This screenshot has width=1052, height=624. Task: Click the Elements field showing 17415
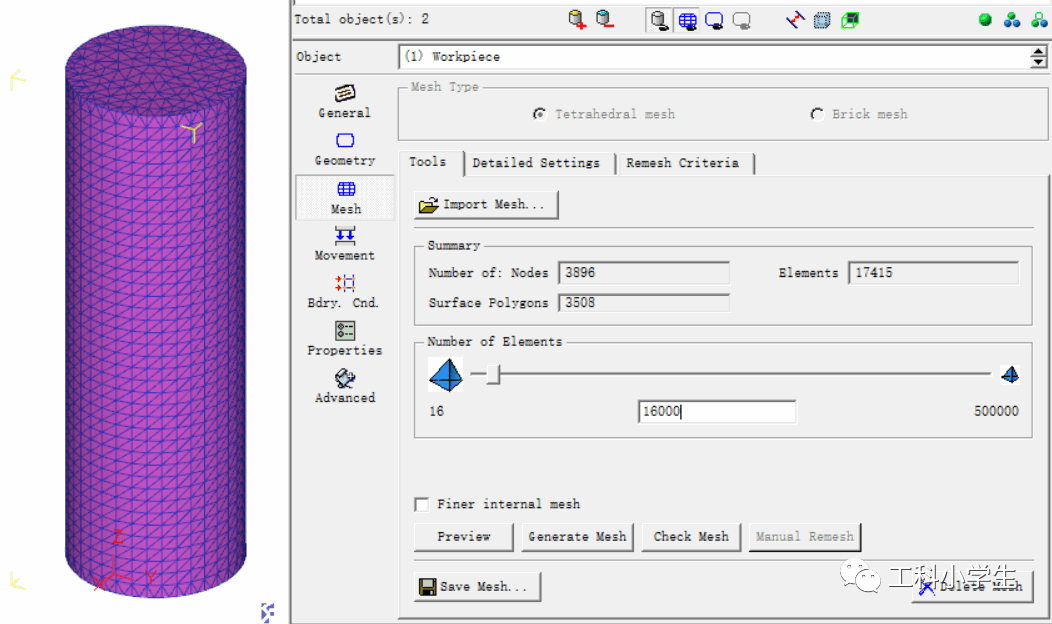[x=933, y=273]
